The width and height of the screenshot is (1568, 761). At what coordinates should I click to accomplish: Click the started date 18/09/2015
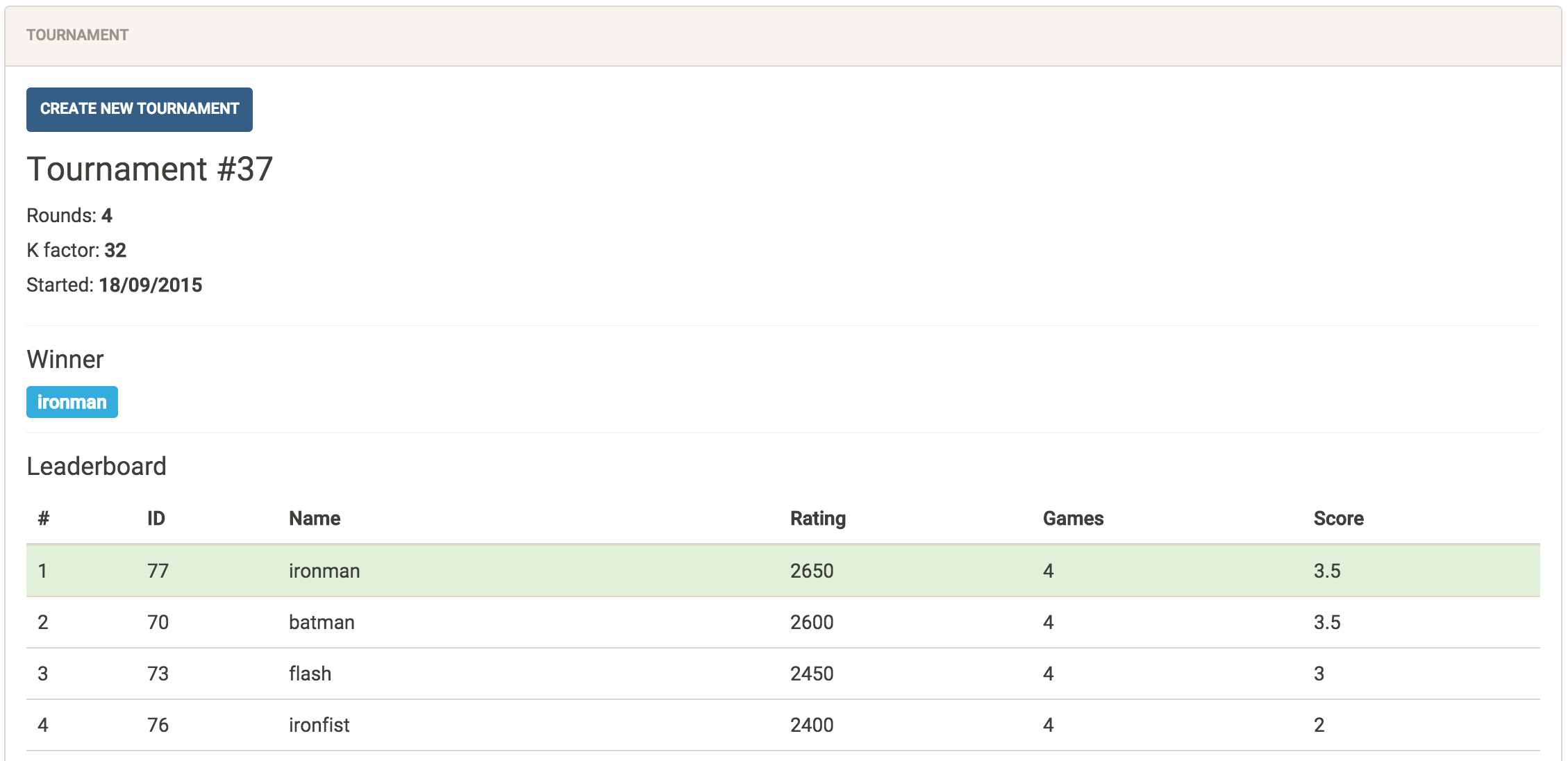[150, 285]
